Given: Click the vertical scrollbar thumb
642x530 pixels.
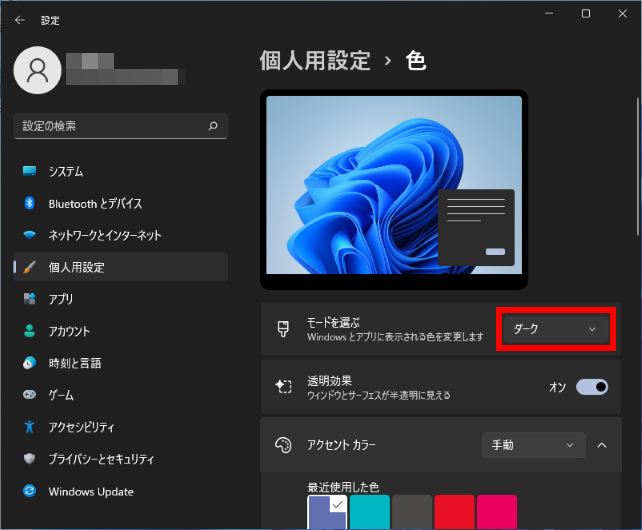Looking at the screenshot, I should (637, 166).
